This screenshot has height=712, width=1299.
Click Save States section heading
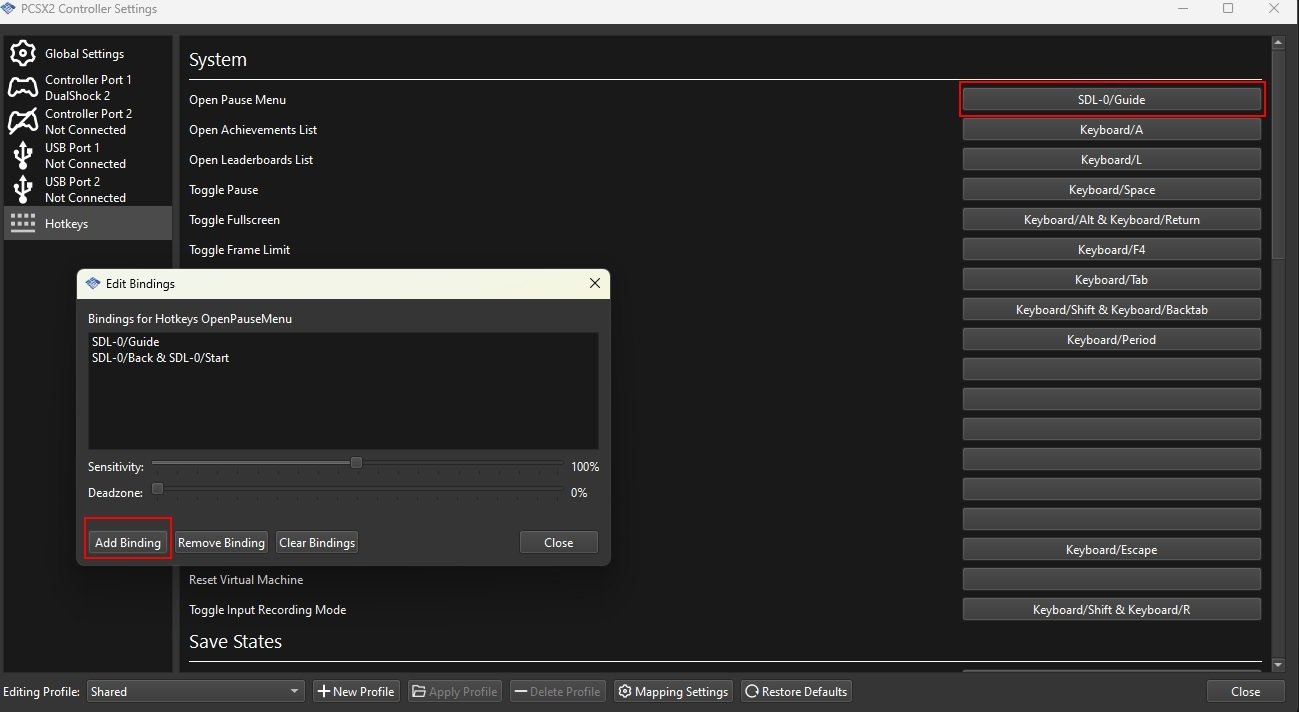[x=235, y=641]
